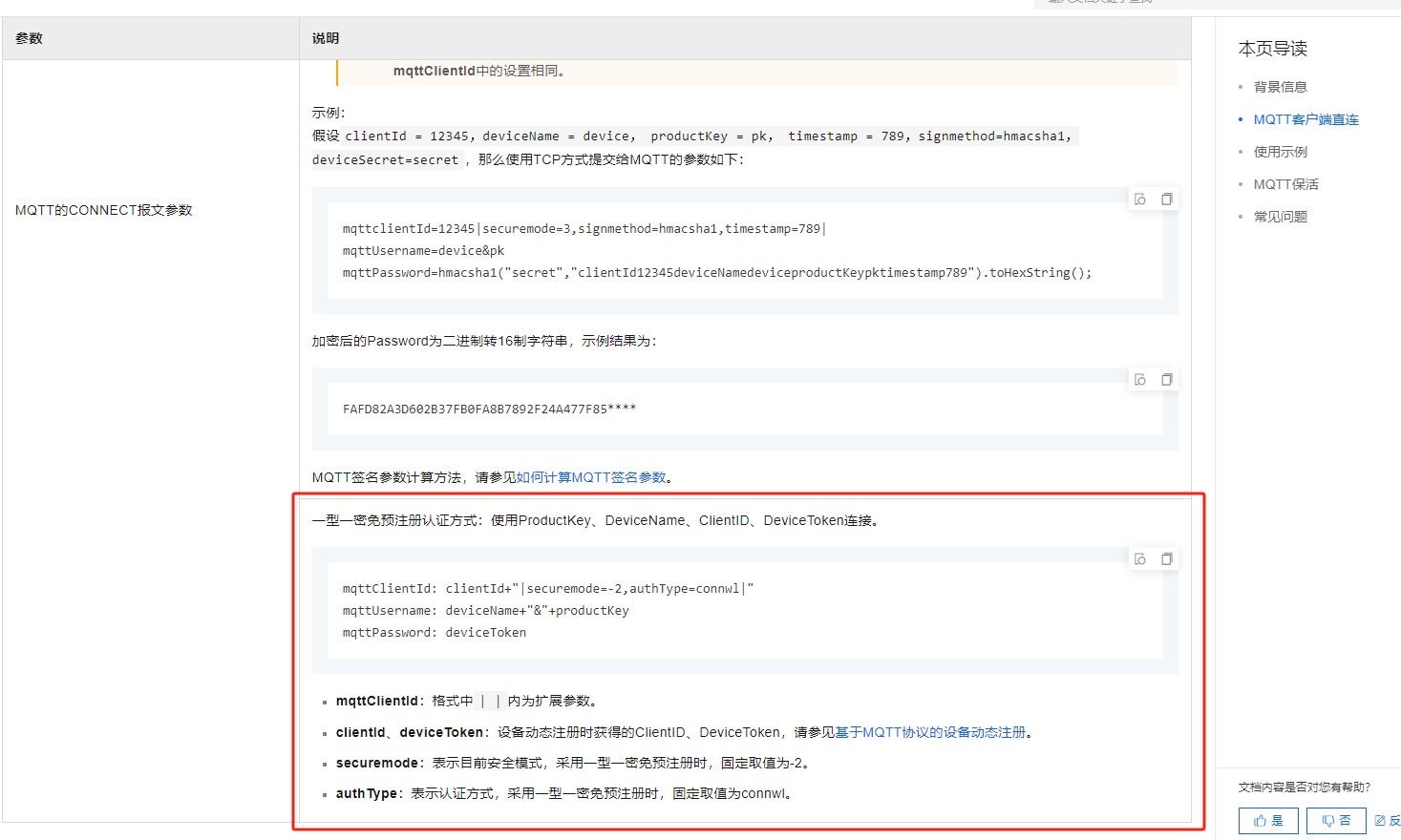Copy the securemode=-2 connwl code block
The width and height of the screenshot is (1401, 840).
(x=1166, y=559)
